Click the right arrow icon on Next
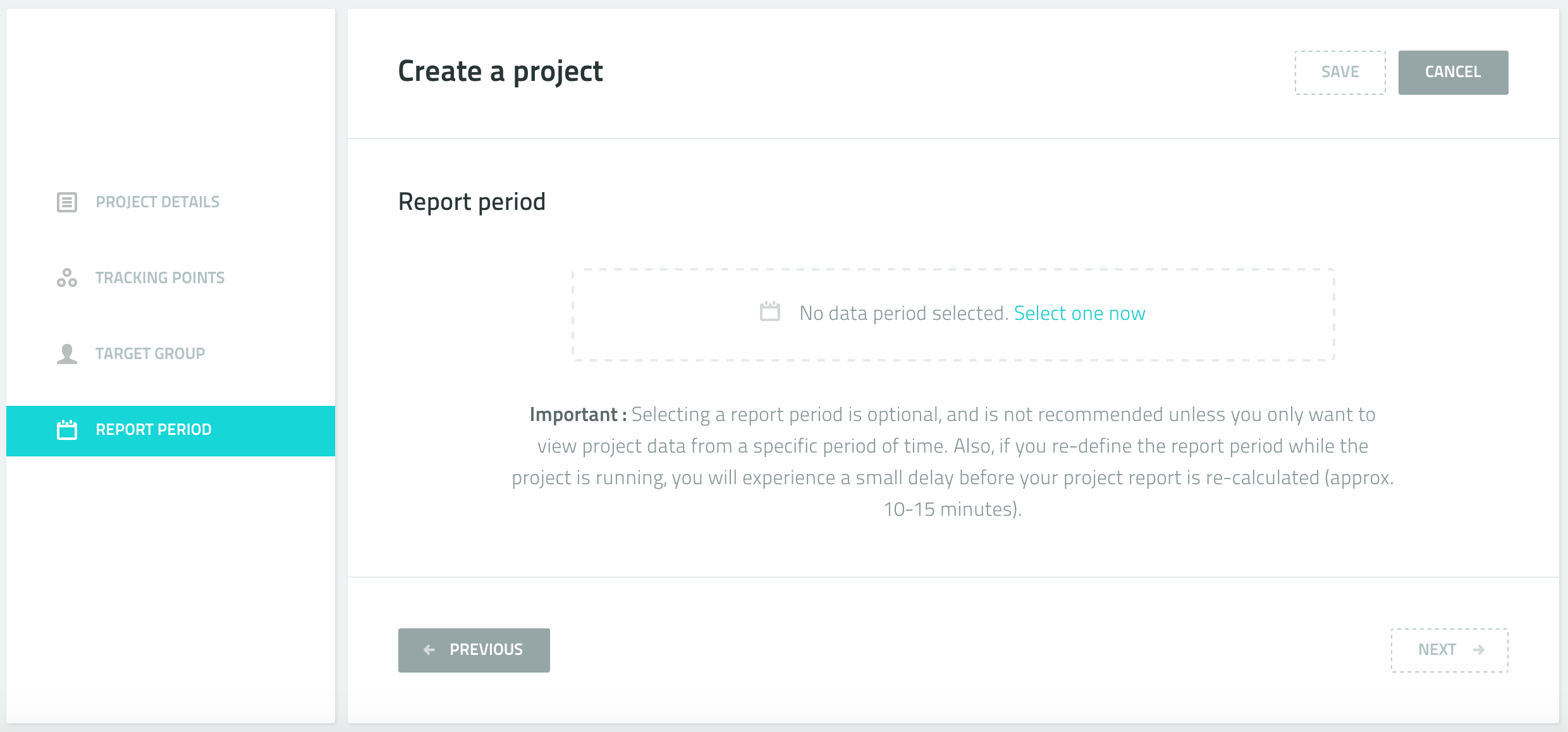 click(x=1479, y=650)
